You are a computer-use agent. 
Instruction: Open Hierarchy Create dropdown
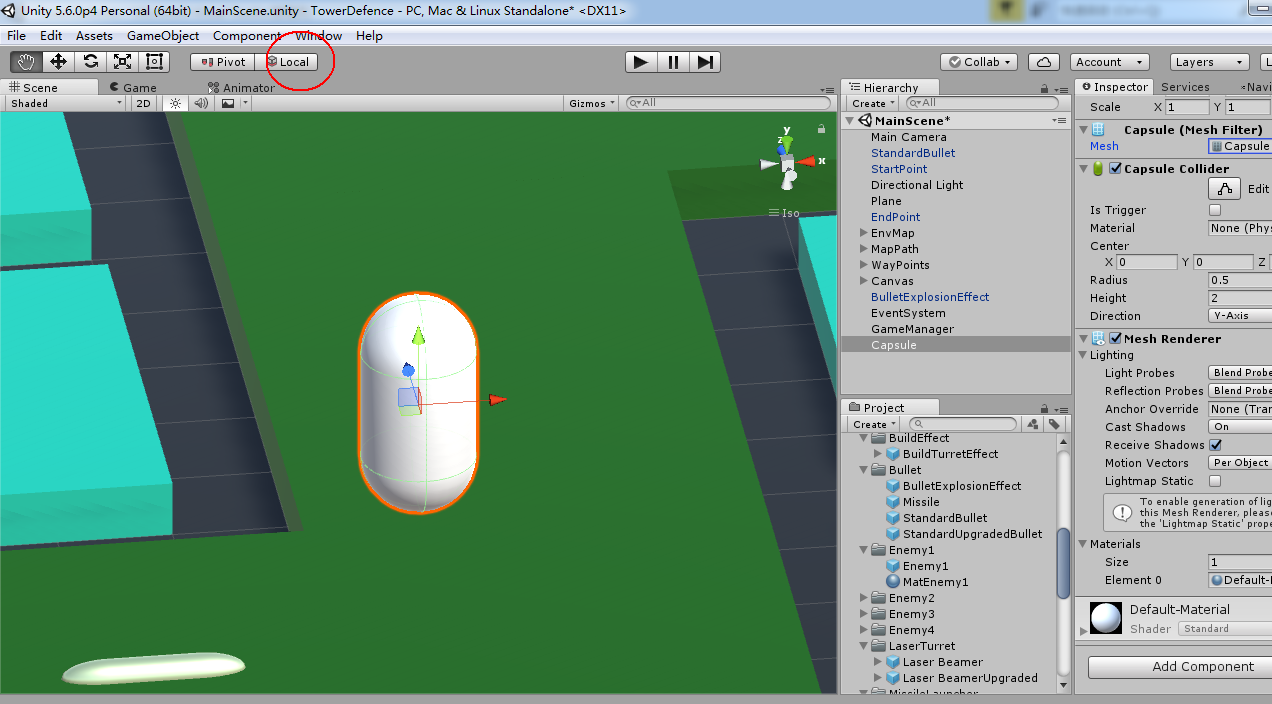pyautogui.click(x=873, y=103)
